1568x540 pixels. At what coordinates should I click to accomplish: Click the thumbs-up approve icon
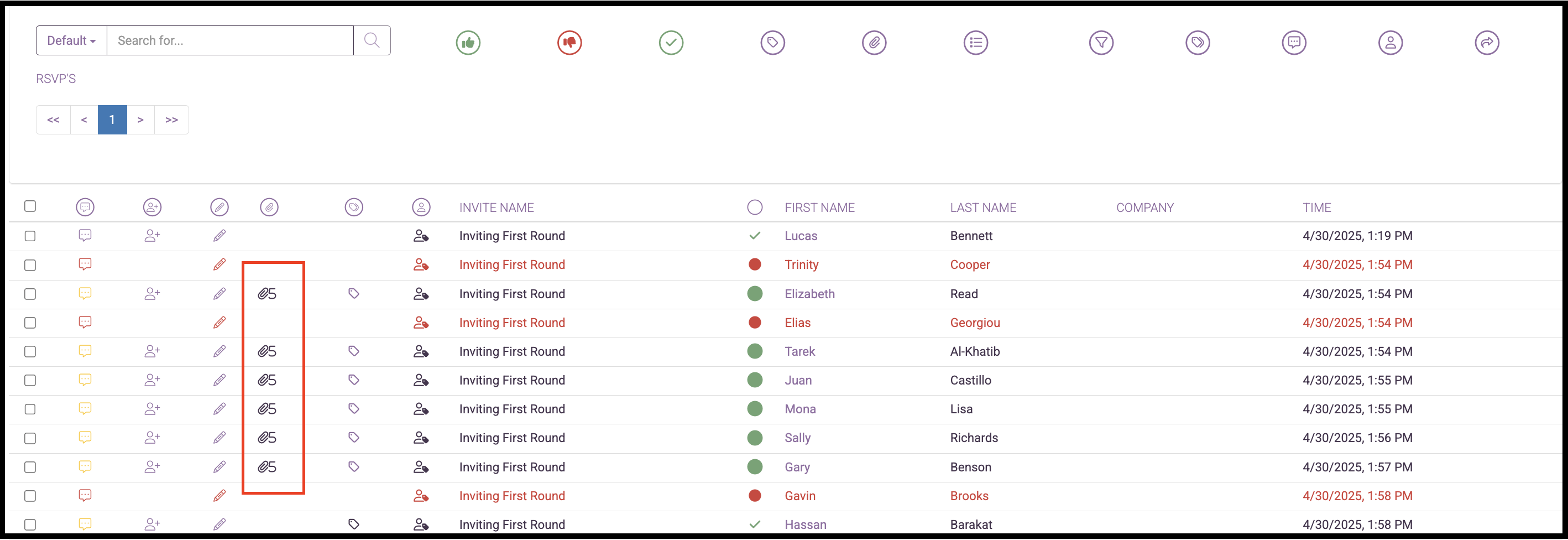(x=468, y=43)
